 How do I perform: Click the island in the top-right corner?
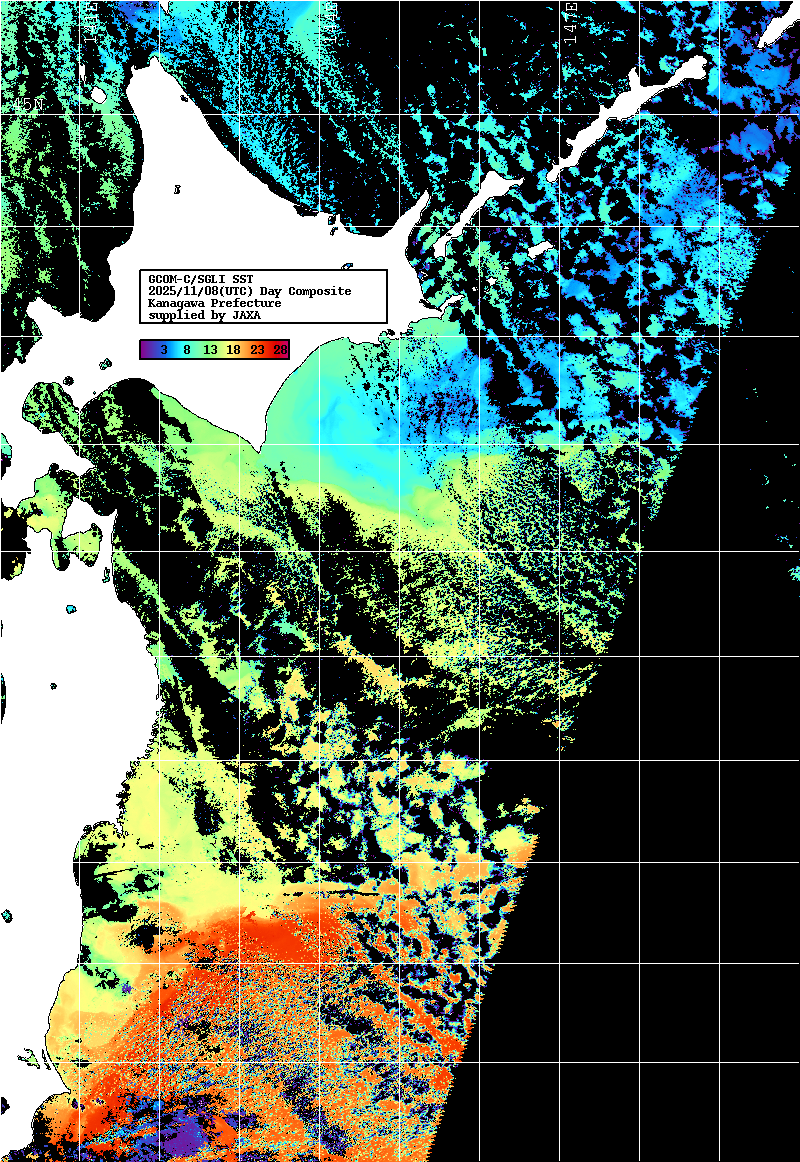(774, 30)
